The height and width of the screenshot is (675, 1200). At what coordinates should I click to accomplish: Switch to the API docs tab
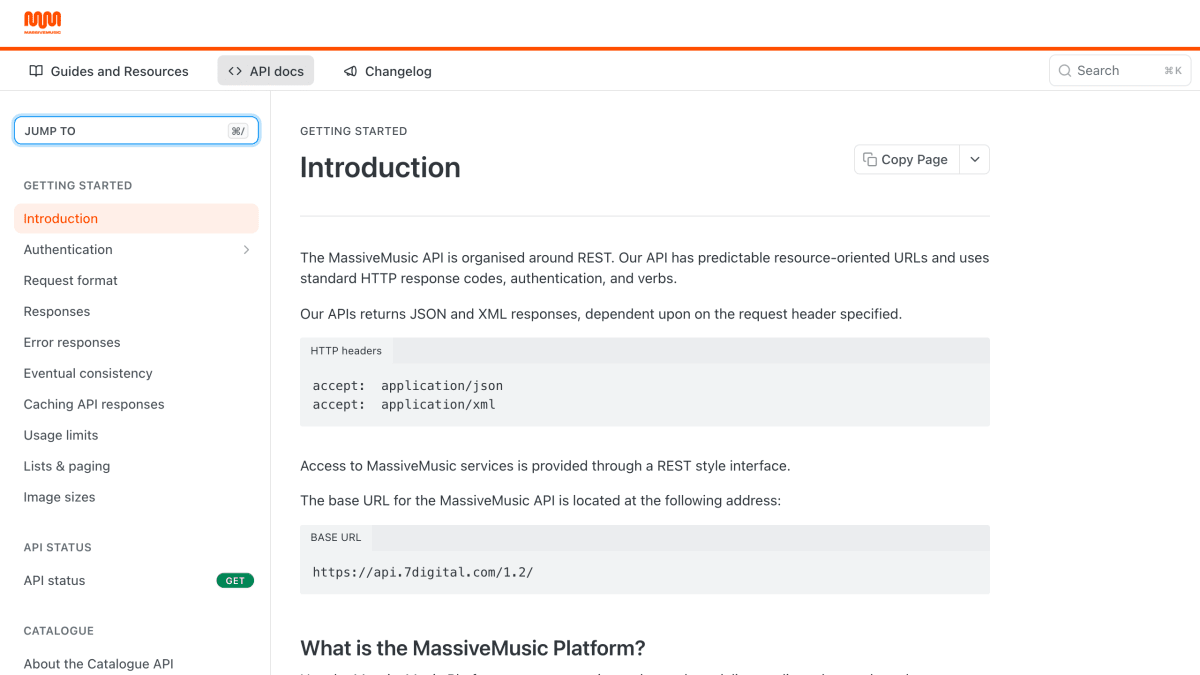(x=266, y=71)
